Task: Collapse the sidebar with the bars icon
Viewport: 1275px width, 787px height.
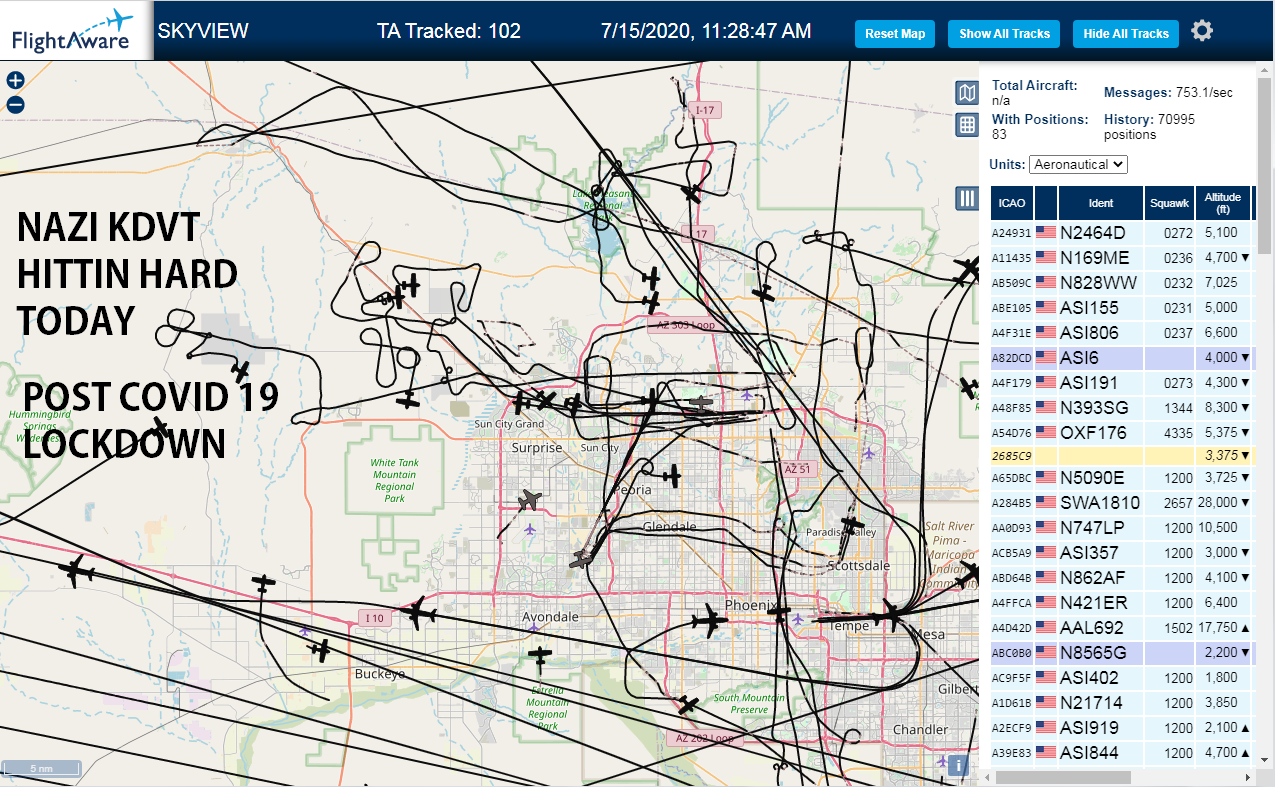Action: (x=967, y=198)
